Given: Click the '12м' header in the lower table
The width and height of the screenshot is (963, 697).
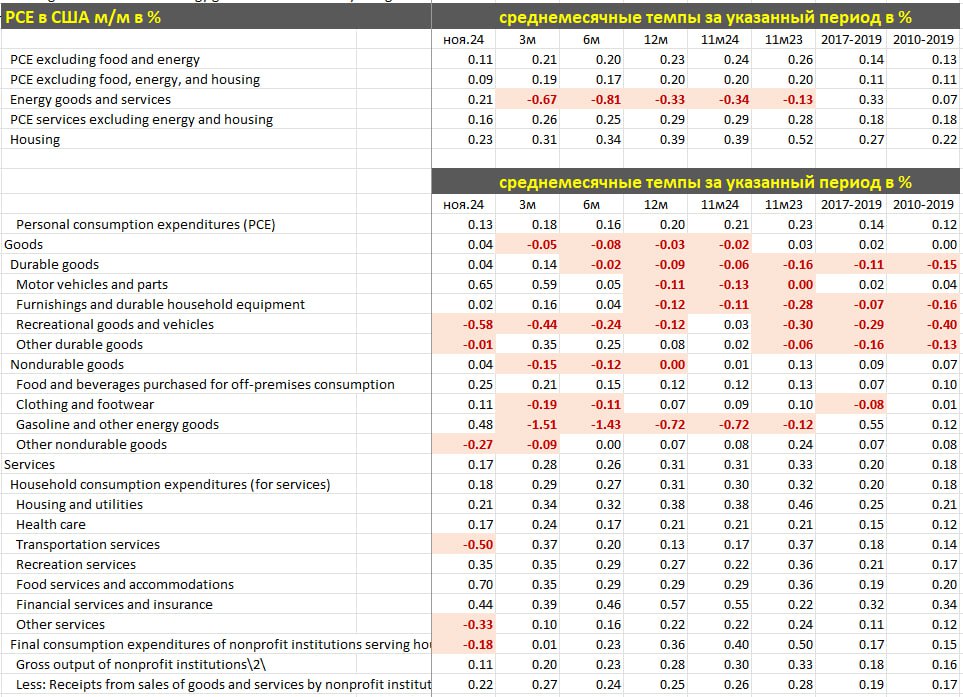Looking at the screenshot, I should click(655, 204).
